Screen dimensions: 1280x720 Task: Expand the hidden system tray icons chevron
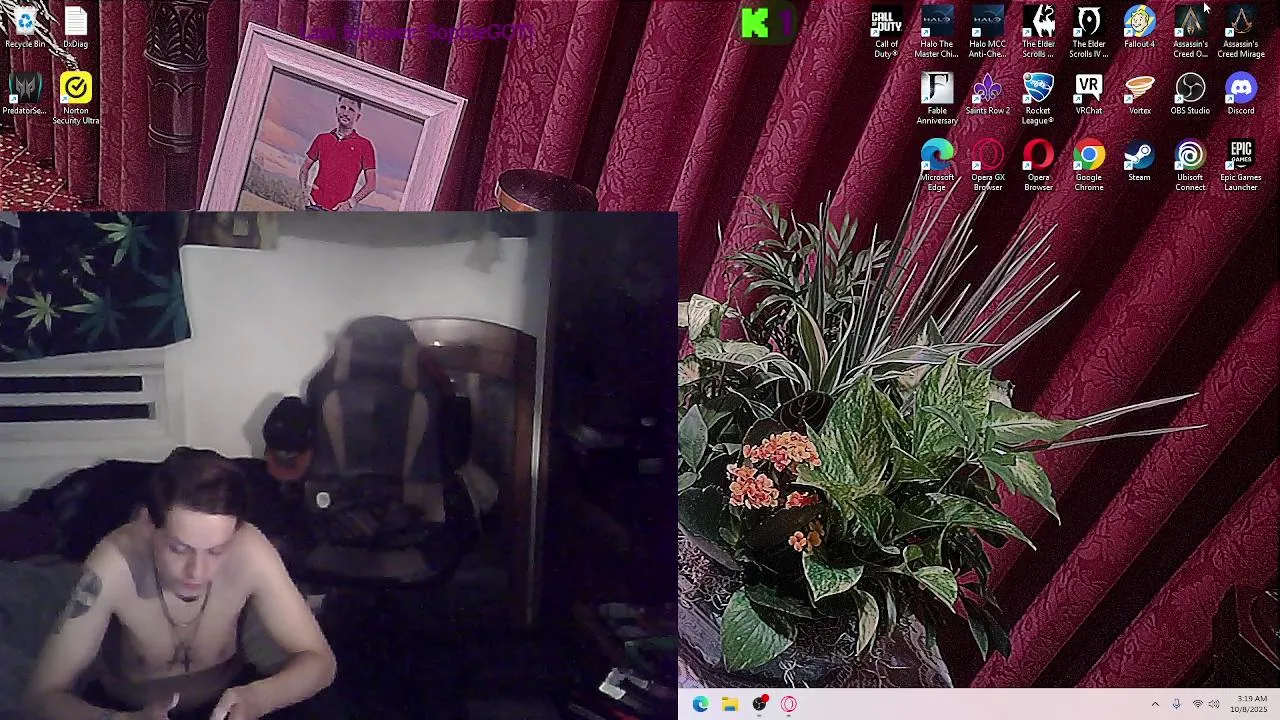pos(1155,704)
